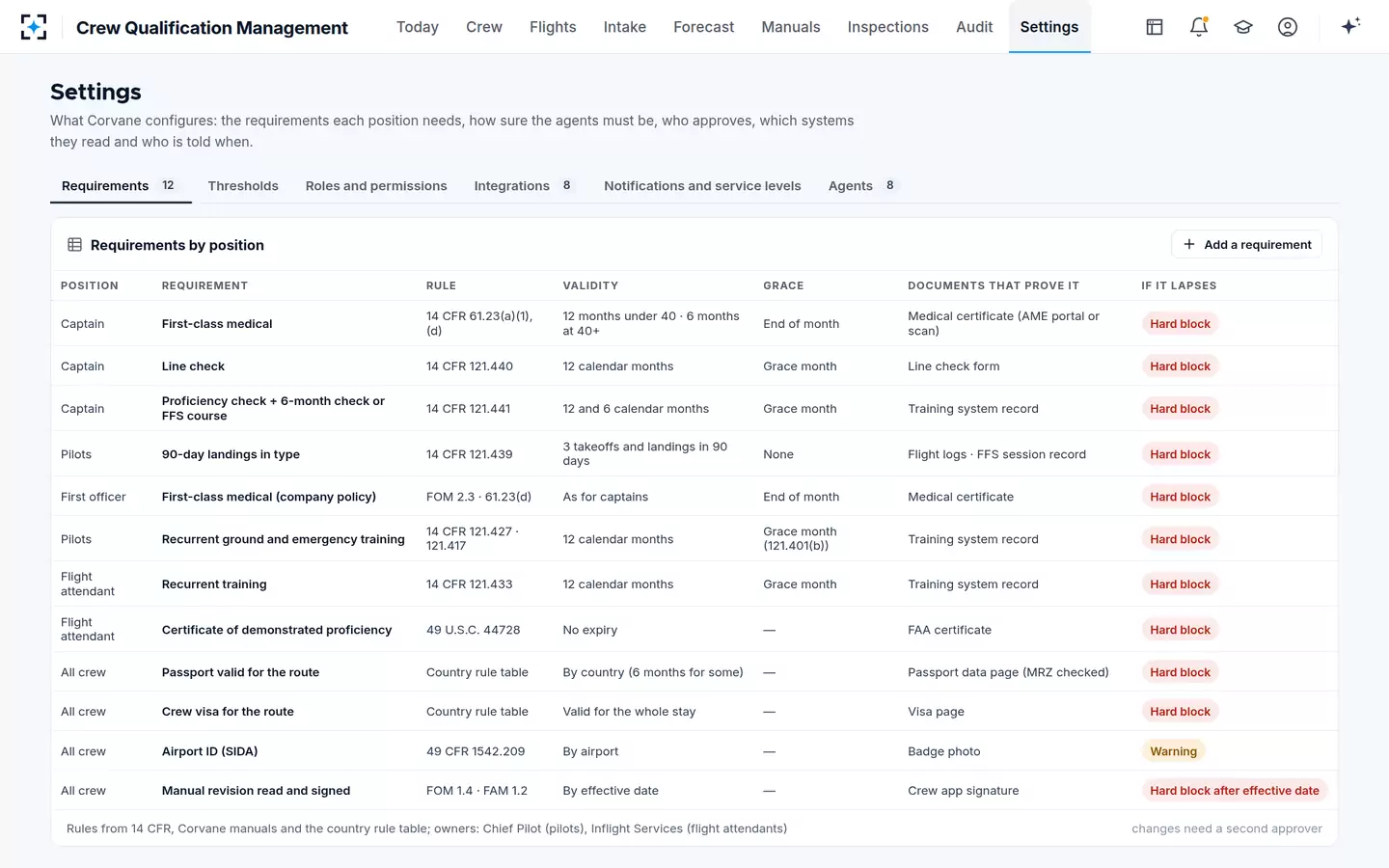The height and width of the screenshot is (868, 1389).
Task: Open the Crew nav item
Action: 484,27
